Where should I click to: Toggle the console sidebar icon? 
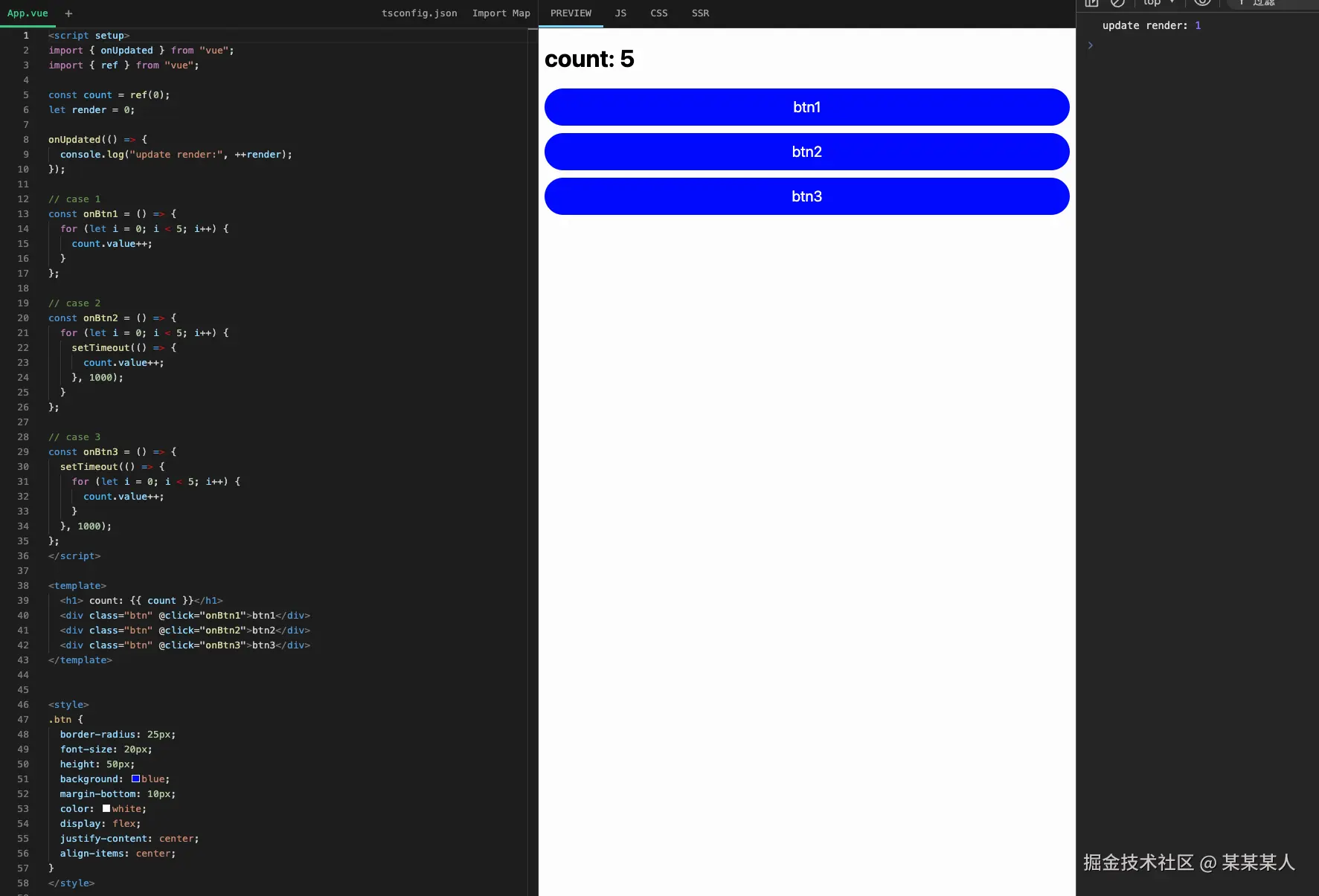1091,3
